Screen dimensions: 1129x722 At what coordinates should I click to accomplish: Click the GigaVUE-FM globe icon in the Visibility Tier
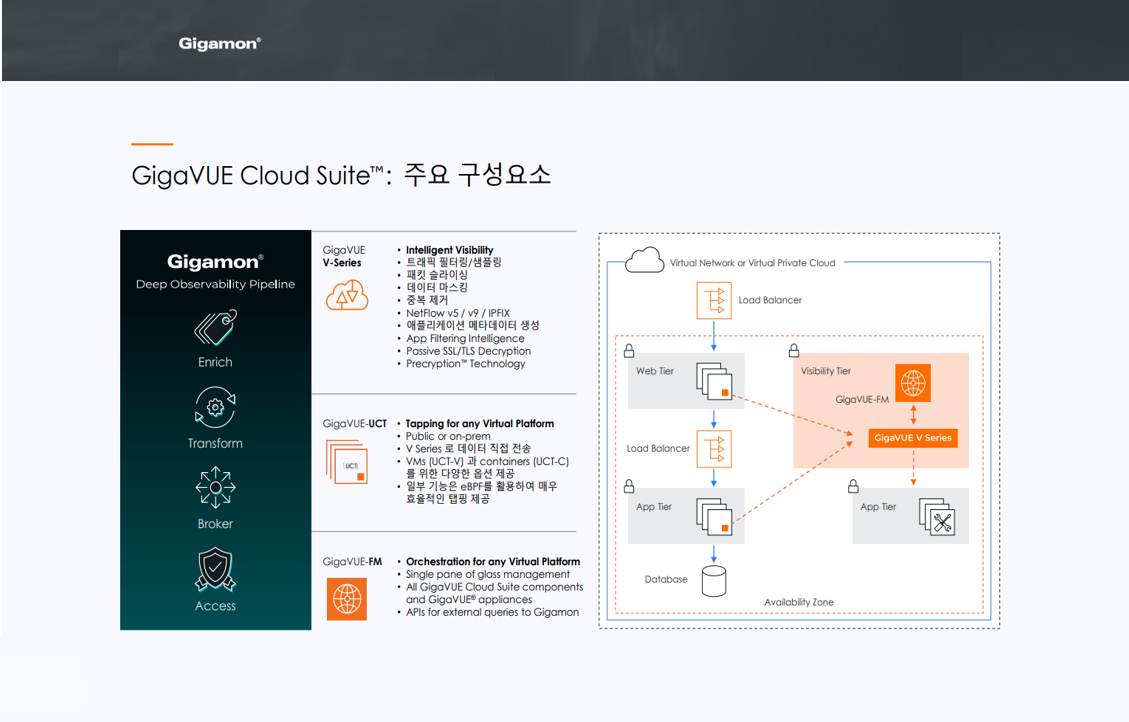pyautogui.click(x=913, y=383)
